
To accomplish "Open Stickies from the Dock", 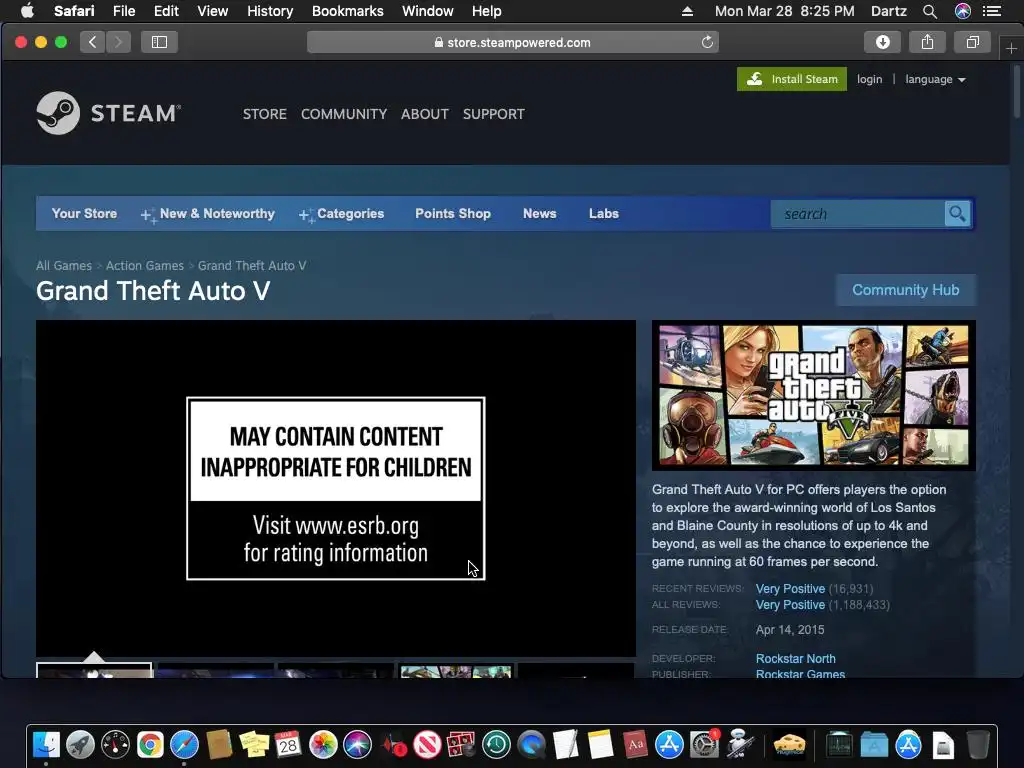I will tap(253, 744).
